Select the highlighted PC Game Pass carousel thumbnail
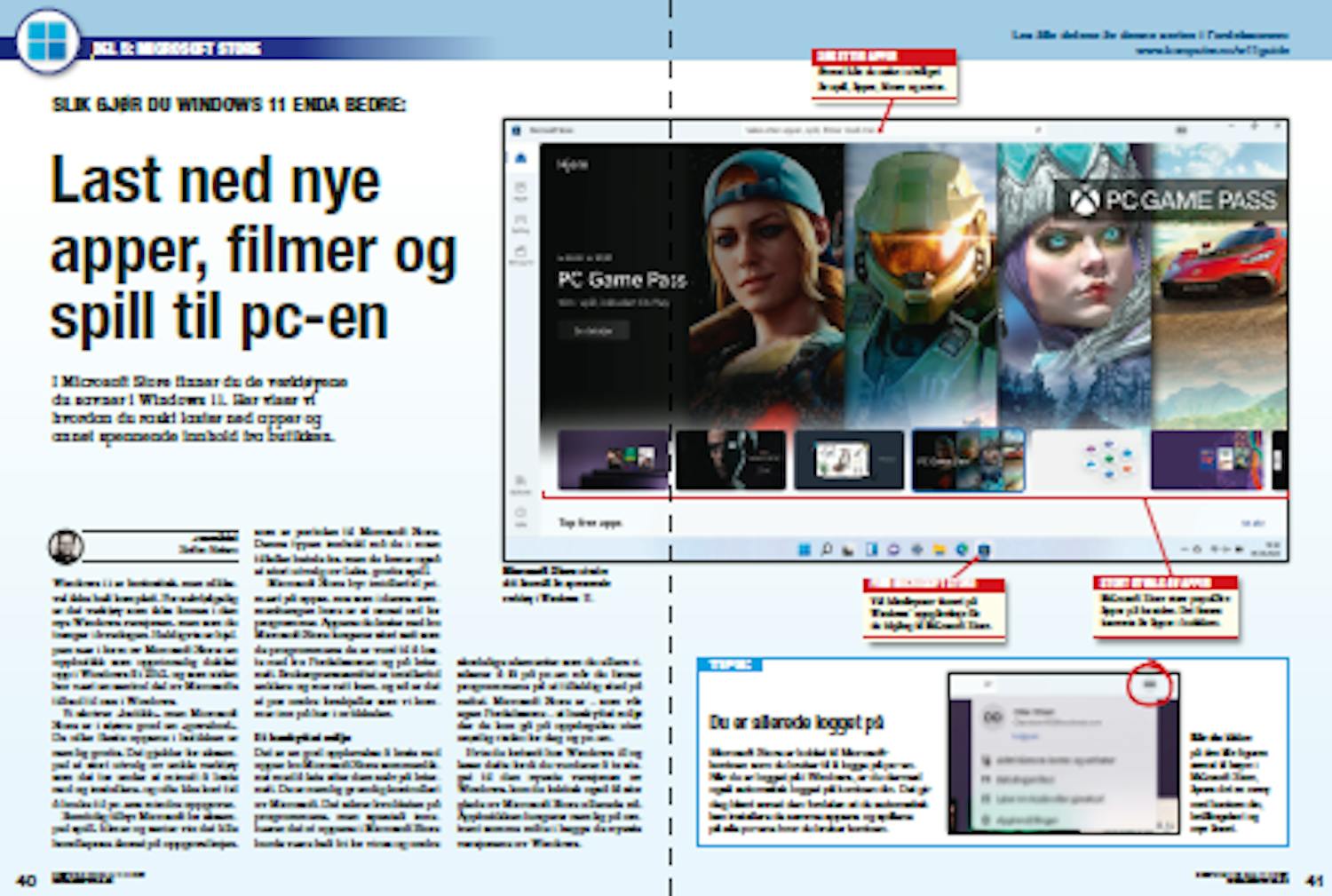Viewport: 1332px width, 896px height. click(968, 460)
